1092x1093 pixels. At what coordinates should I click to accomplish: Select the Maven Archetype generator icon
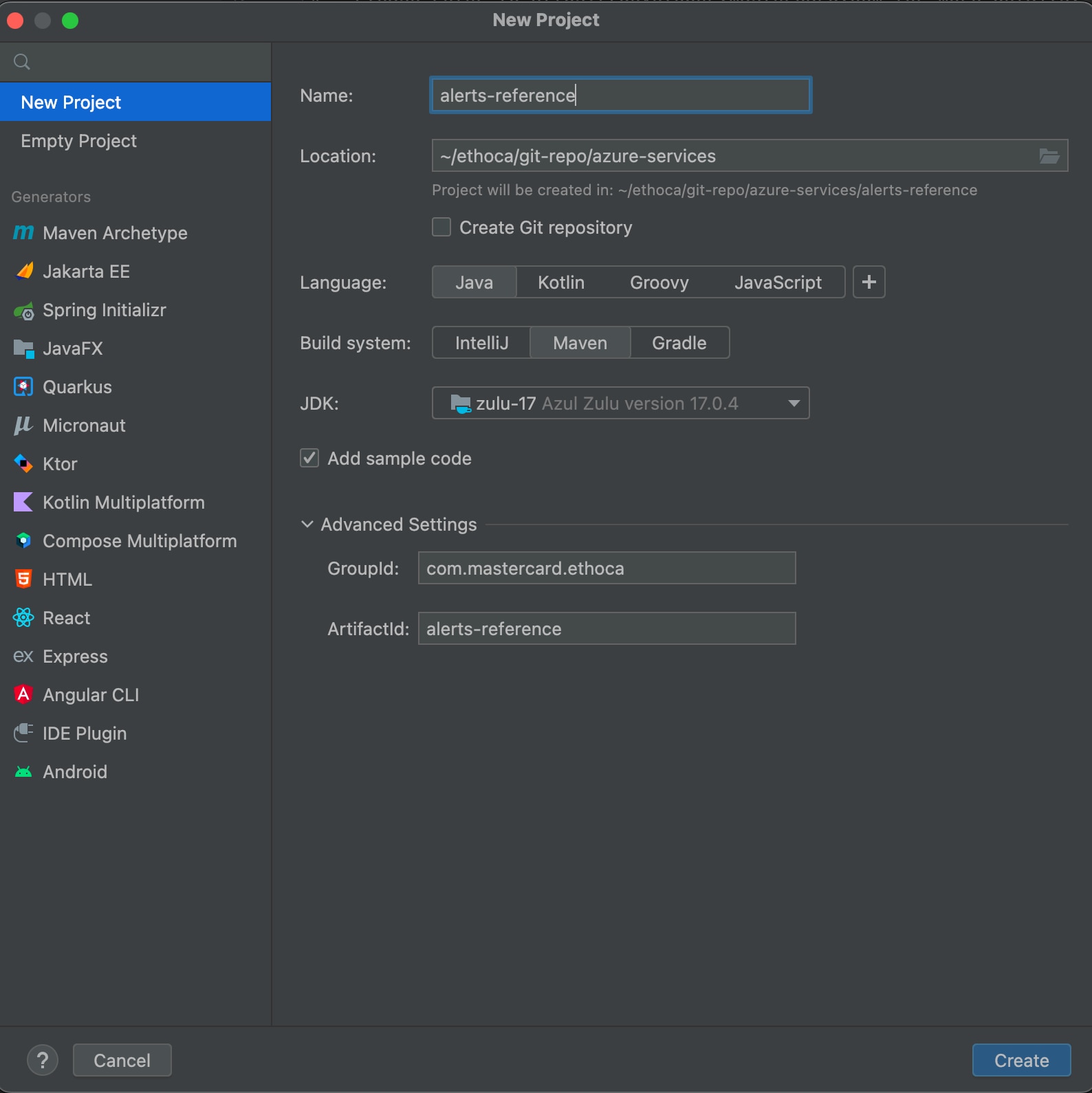[23, 233]
